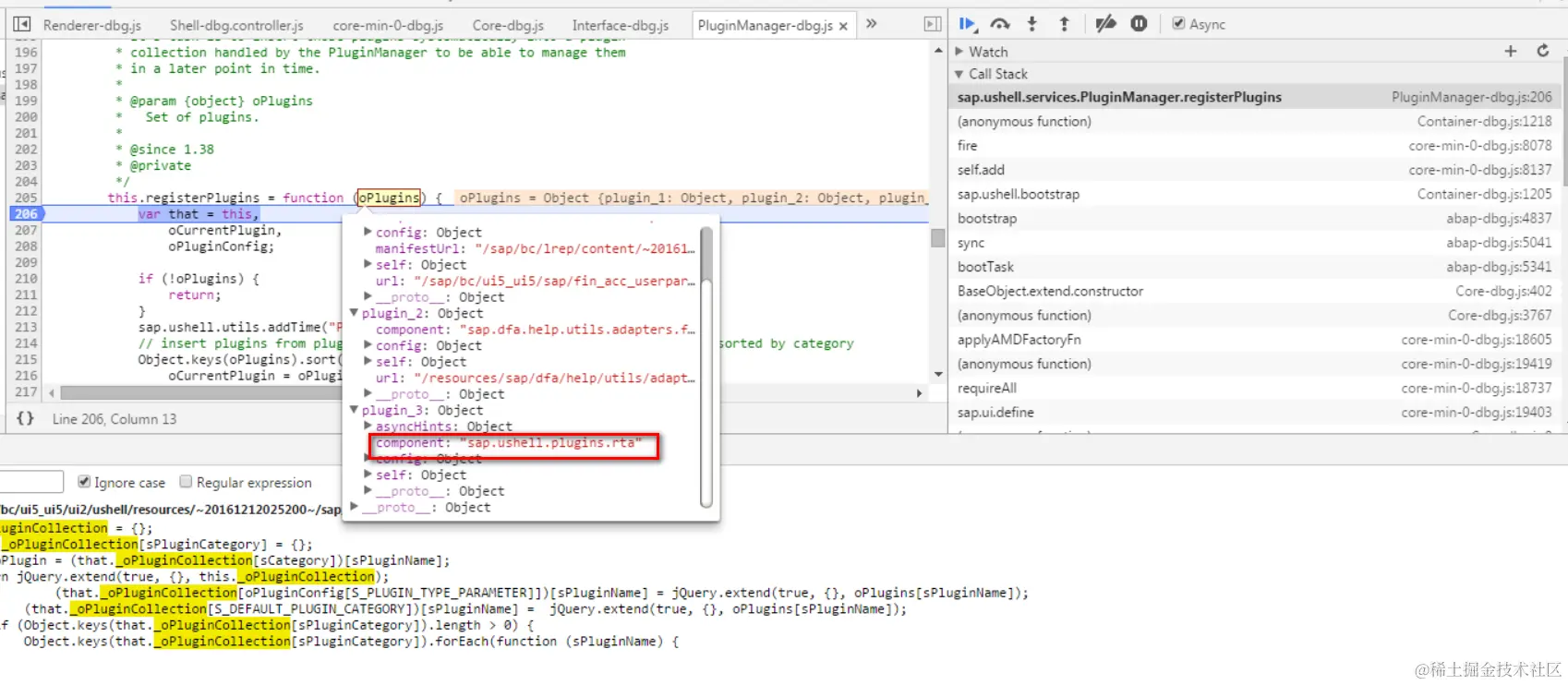
Task: Switch to Core-dbg.js tab
Action: click(508, 25)
